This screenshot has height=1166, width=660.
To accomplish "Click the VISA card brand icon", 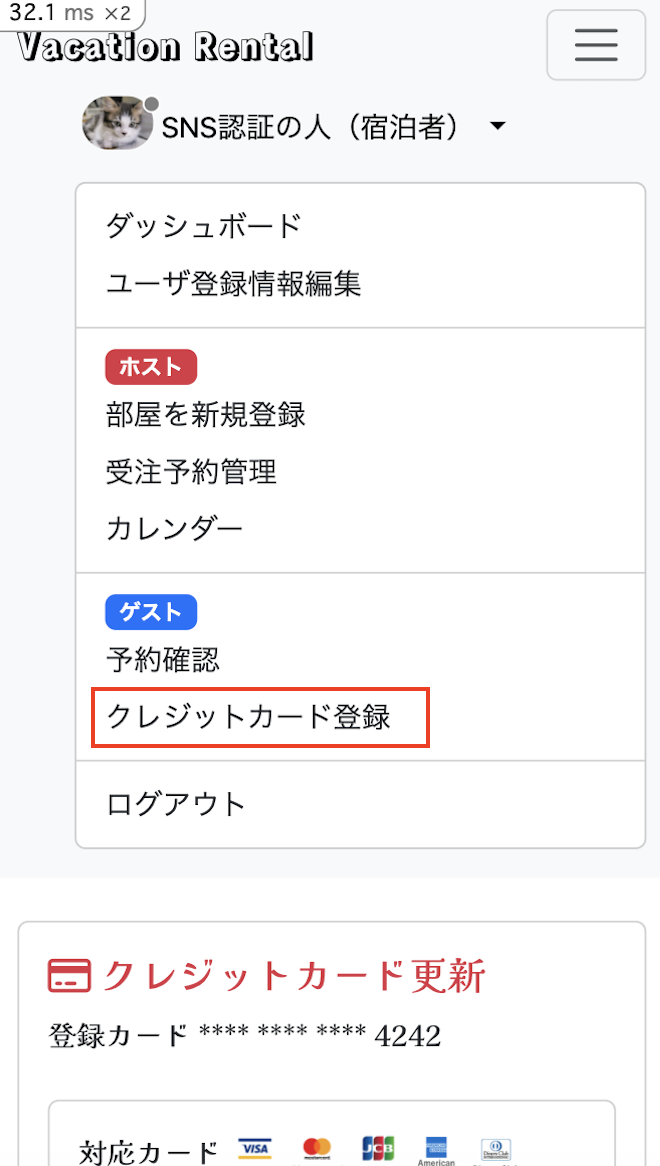I will tap(255, 1147).
